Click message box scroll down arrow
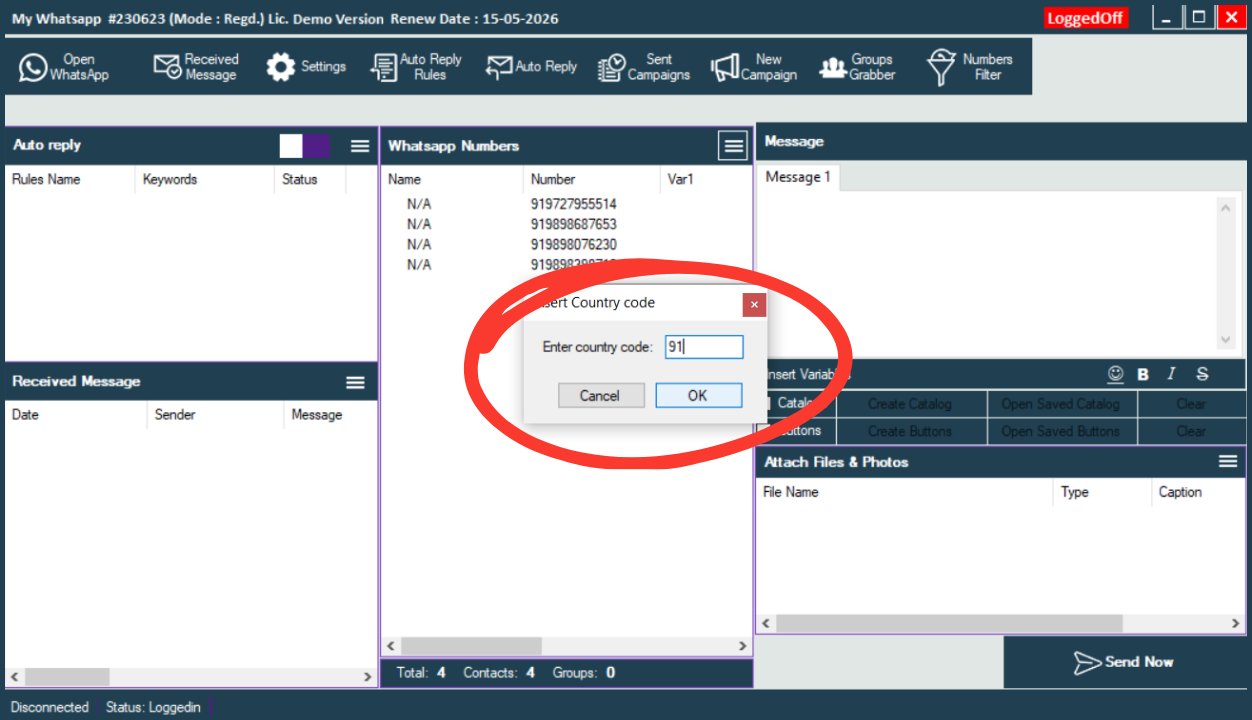Viewport: 1252px width, 720px height. click(1226, 340)
